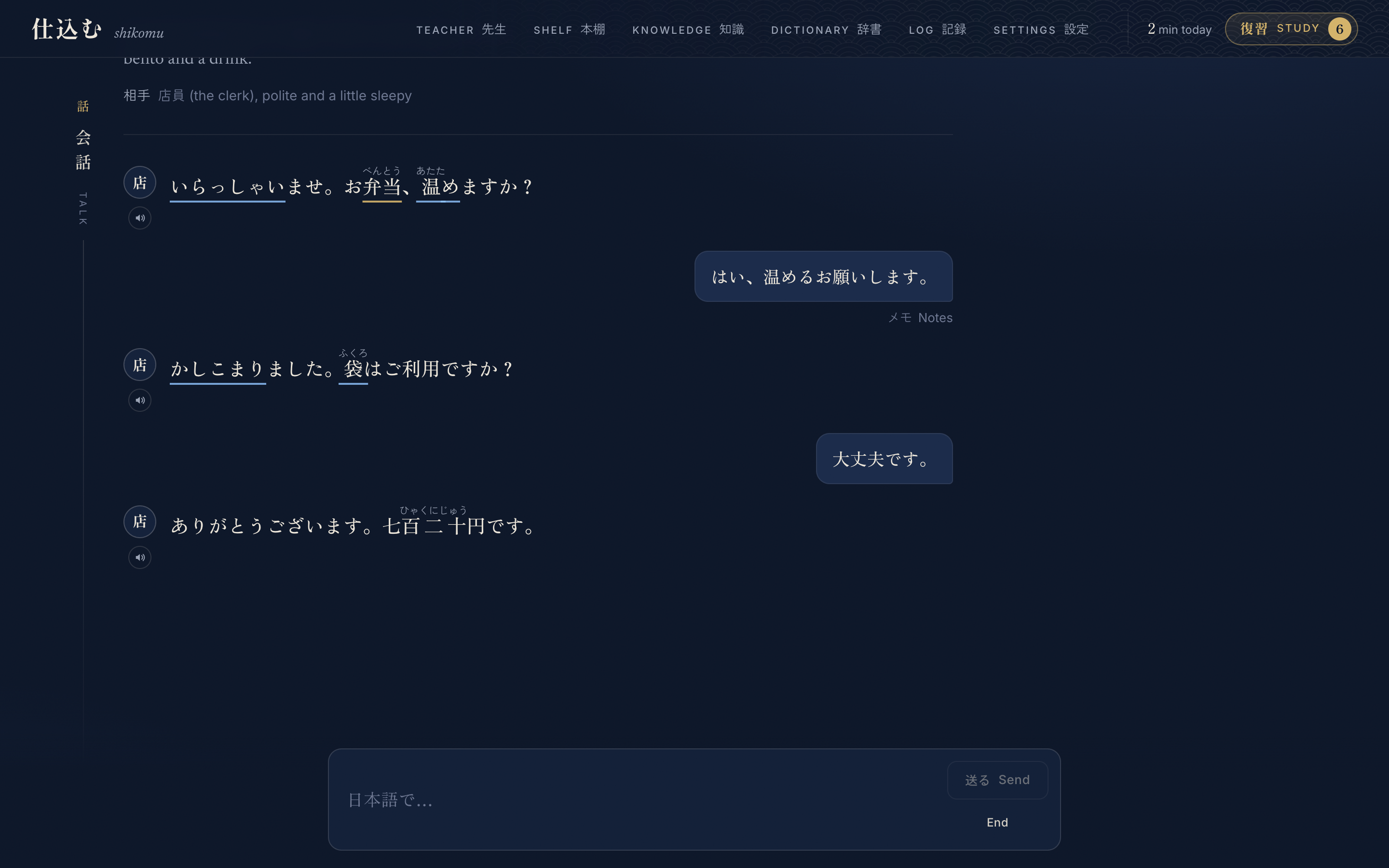The image size is (1389, 868).
Task: Open the shikomu home logo
Action: tap(97, 29)
